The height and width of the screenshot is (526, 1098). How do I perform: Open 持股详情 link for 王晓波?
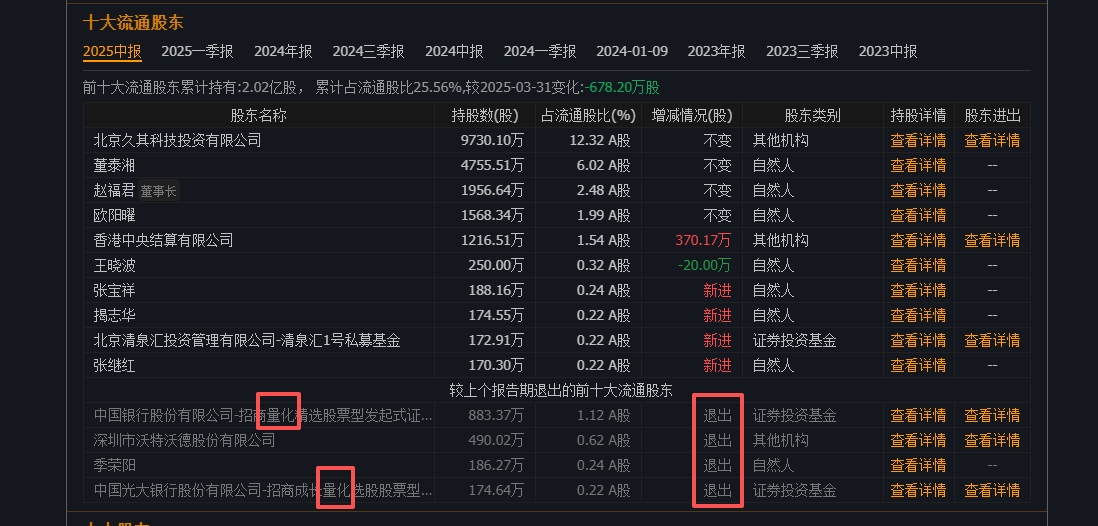918,265
